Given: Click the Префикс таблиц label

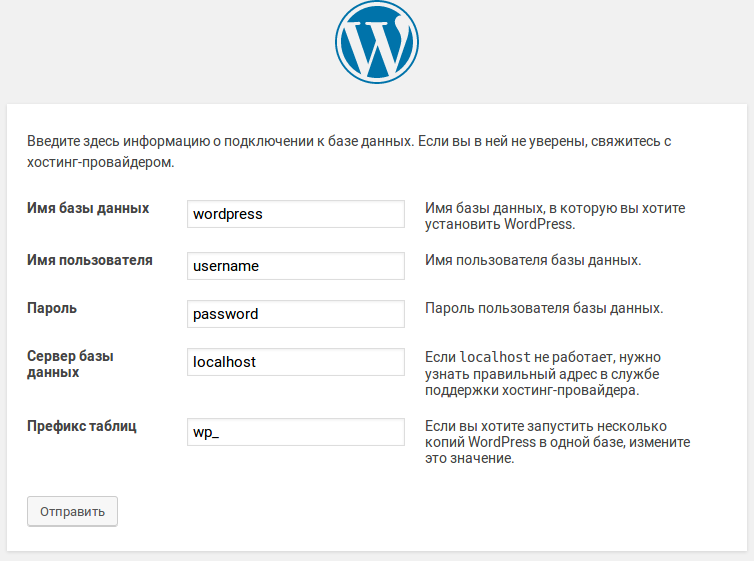Looking at the screenshot, I should 82,426.
